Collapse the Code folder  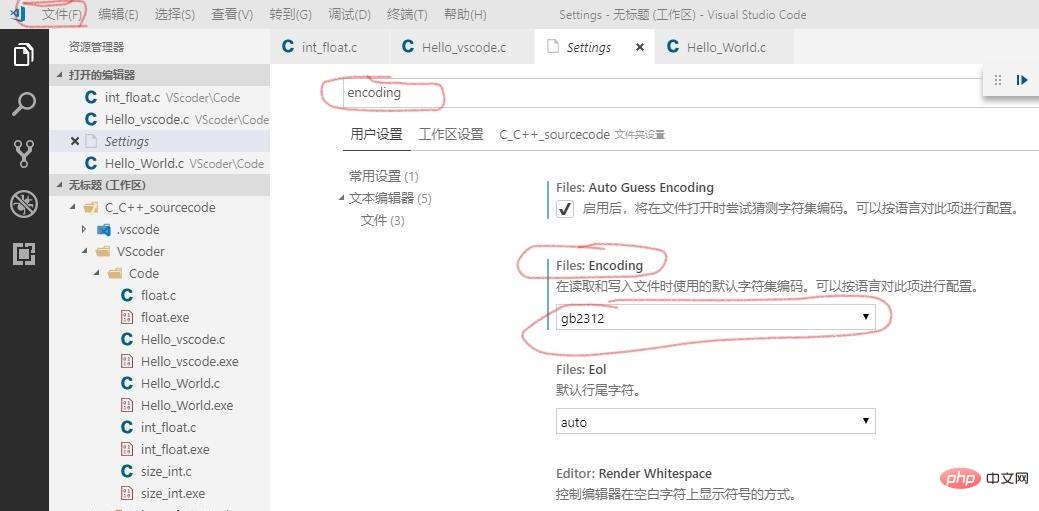tap(96, 273)
